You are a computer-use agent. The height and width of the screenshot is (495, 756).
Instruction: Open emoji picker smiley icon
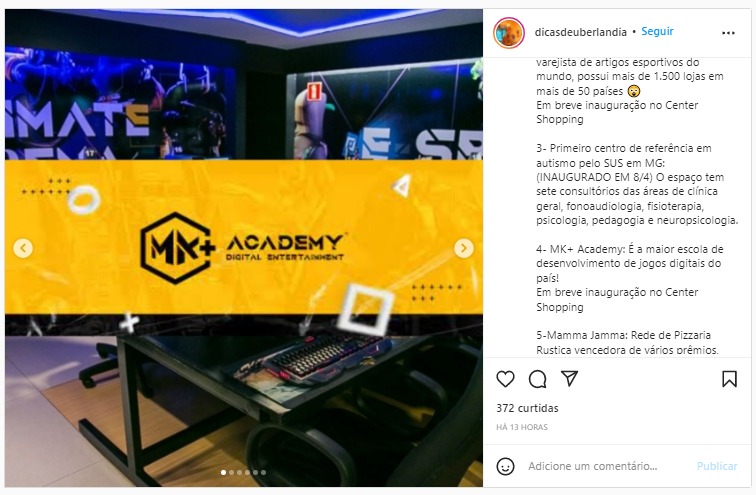click(505, 466)
